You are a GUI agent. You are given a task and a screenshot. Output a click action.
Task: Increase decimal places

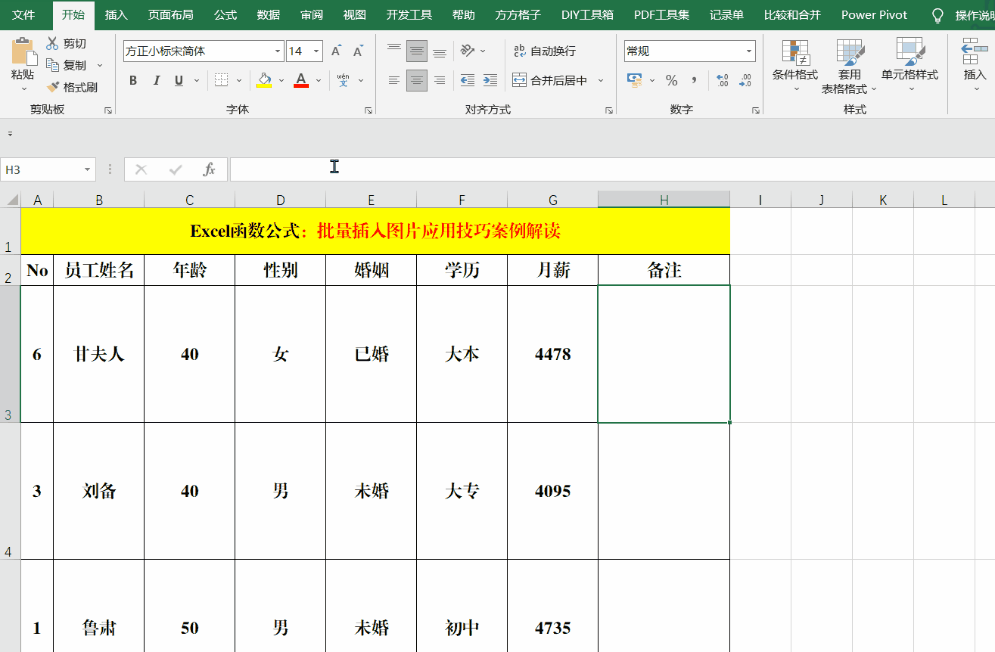click(722, 80)
